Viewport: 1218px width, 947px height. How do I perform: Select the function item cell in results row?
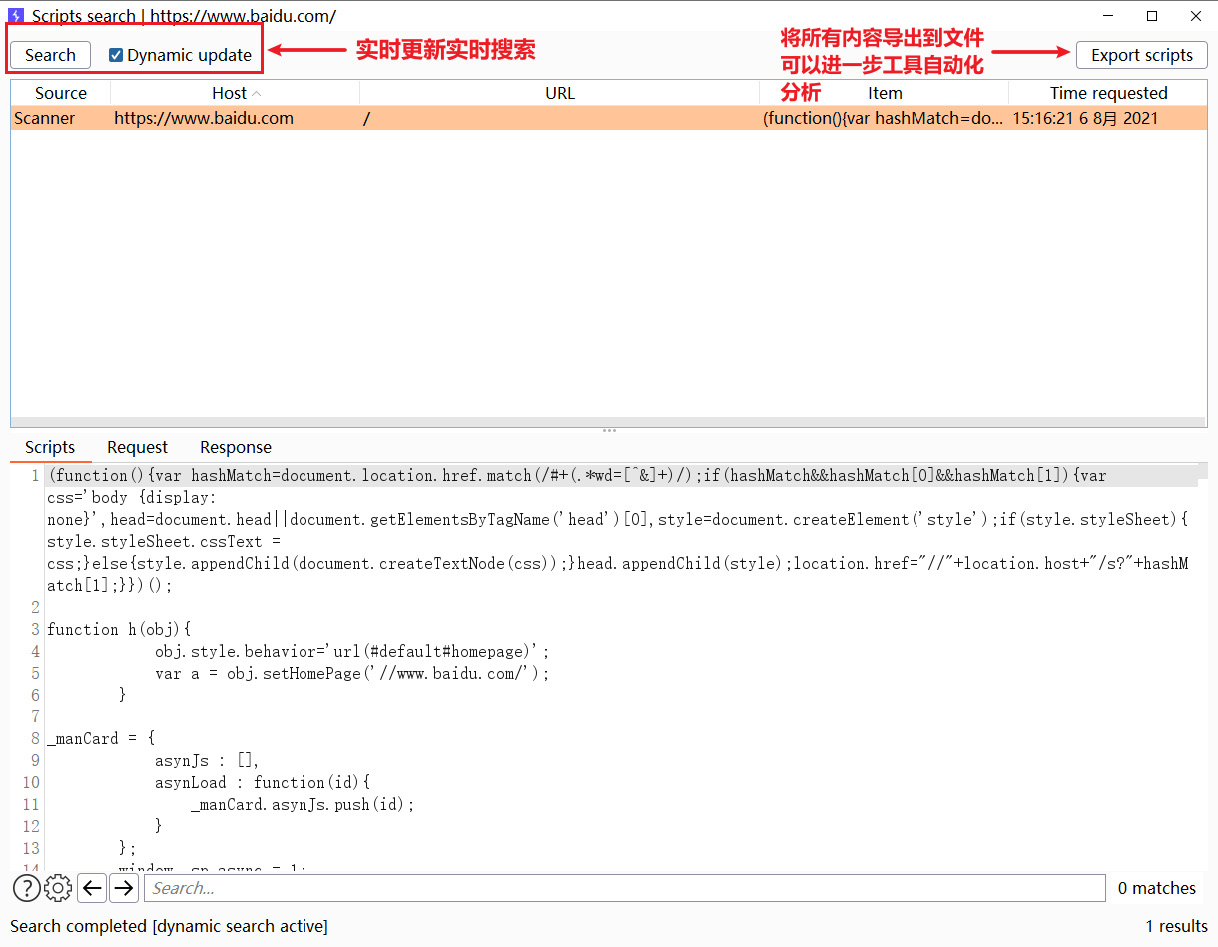[x=883, y=118]
